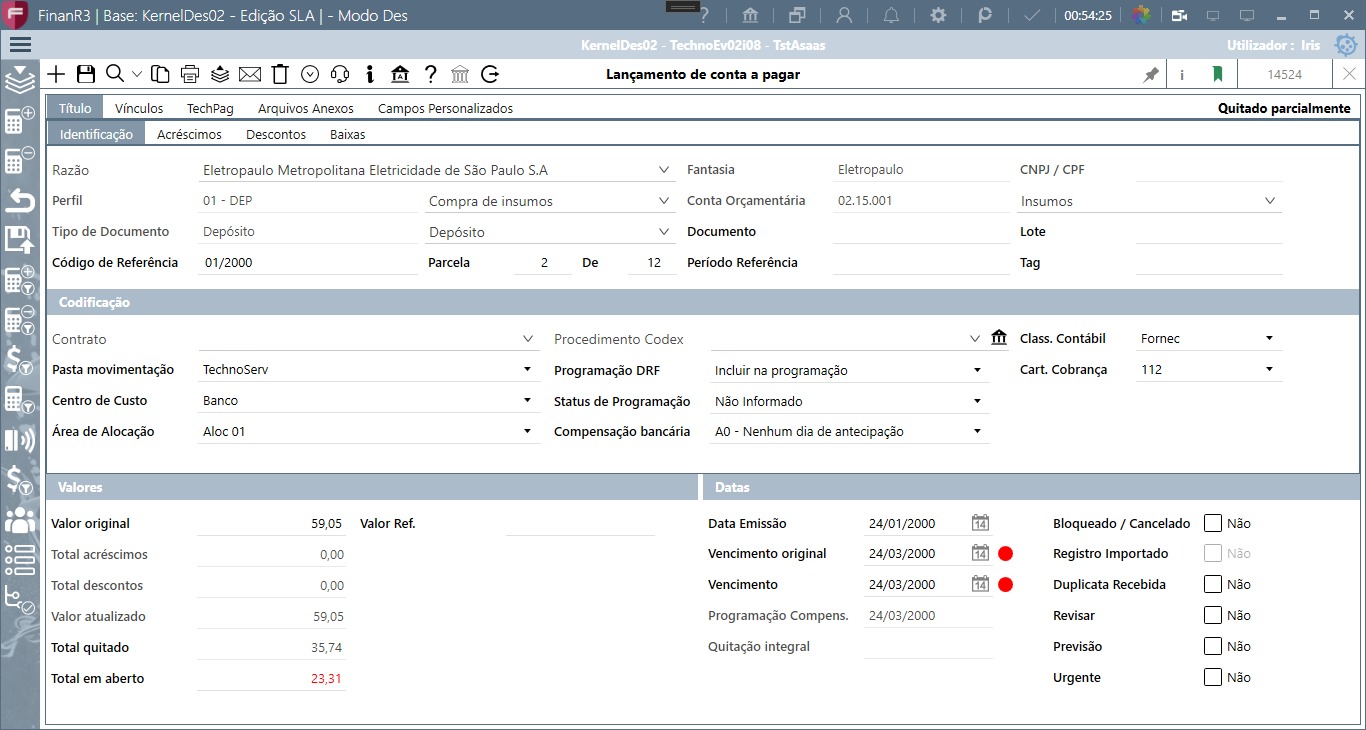Open the hamburger menu icon

click(20, 45)
